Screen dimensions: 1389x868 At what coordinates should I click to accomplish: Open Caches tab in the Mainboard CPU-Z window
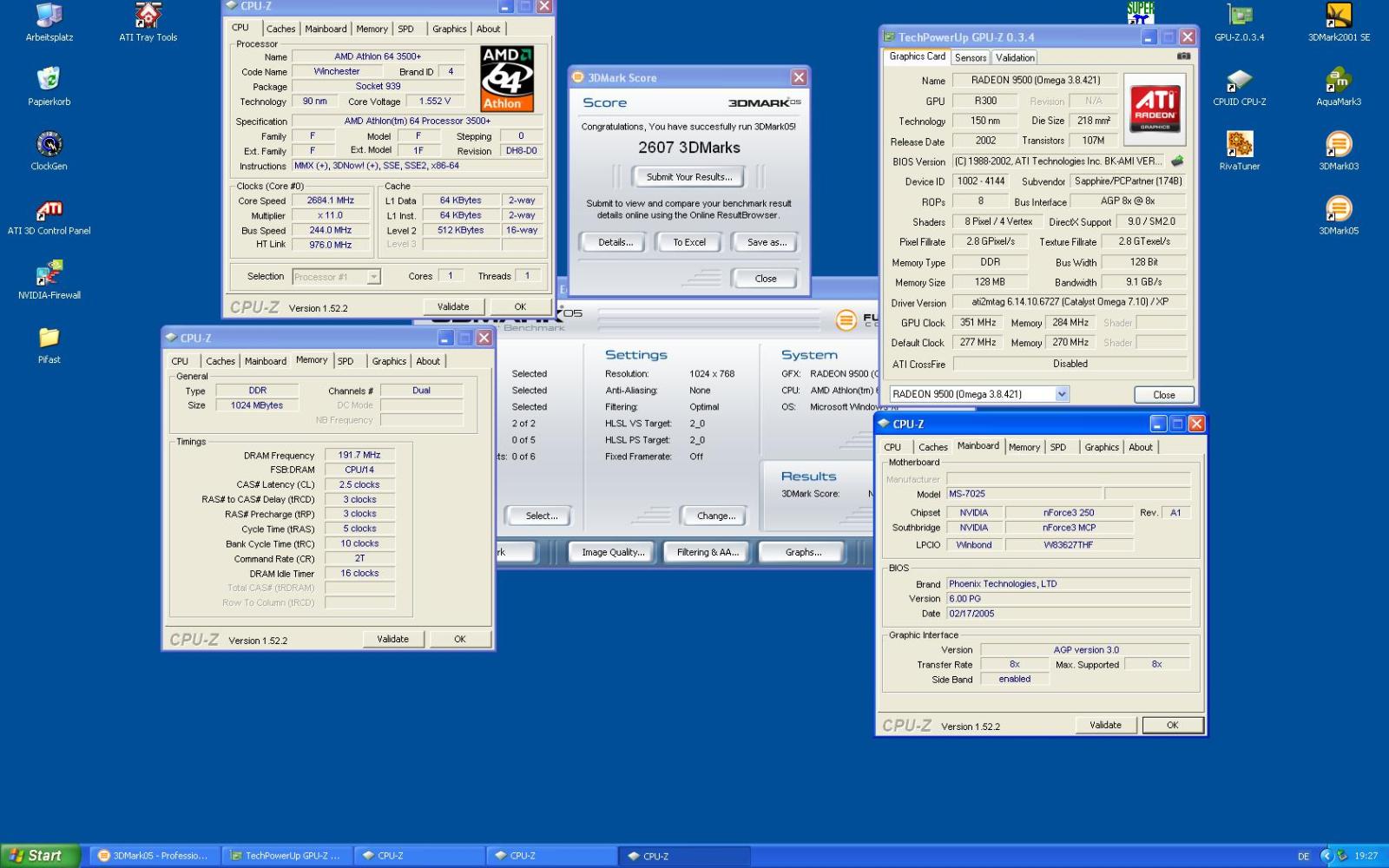click(933, 447)
